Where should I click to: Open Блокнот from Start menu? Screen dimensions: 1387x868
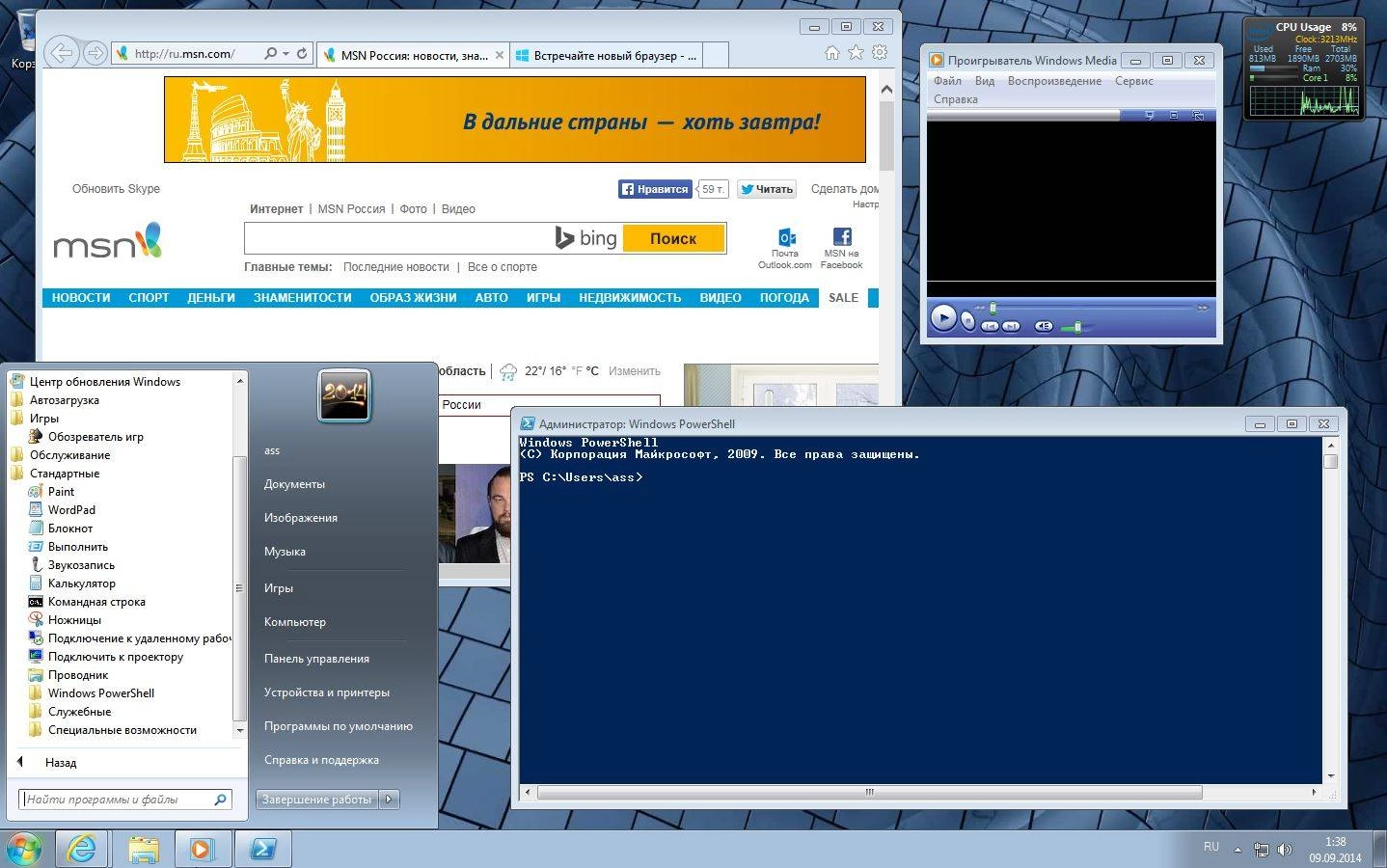tap(70, 529)
